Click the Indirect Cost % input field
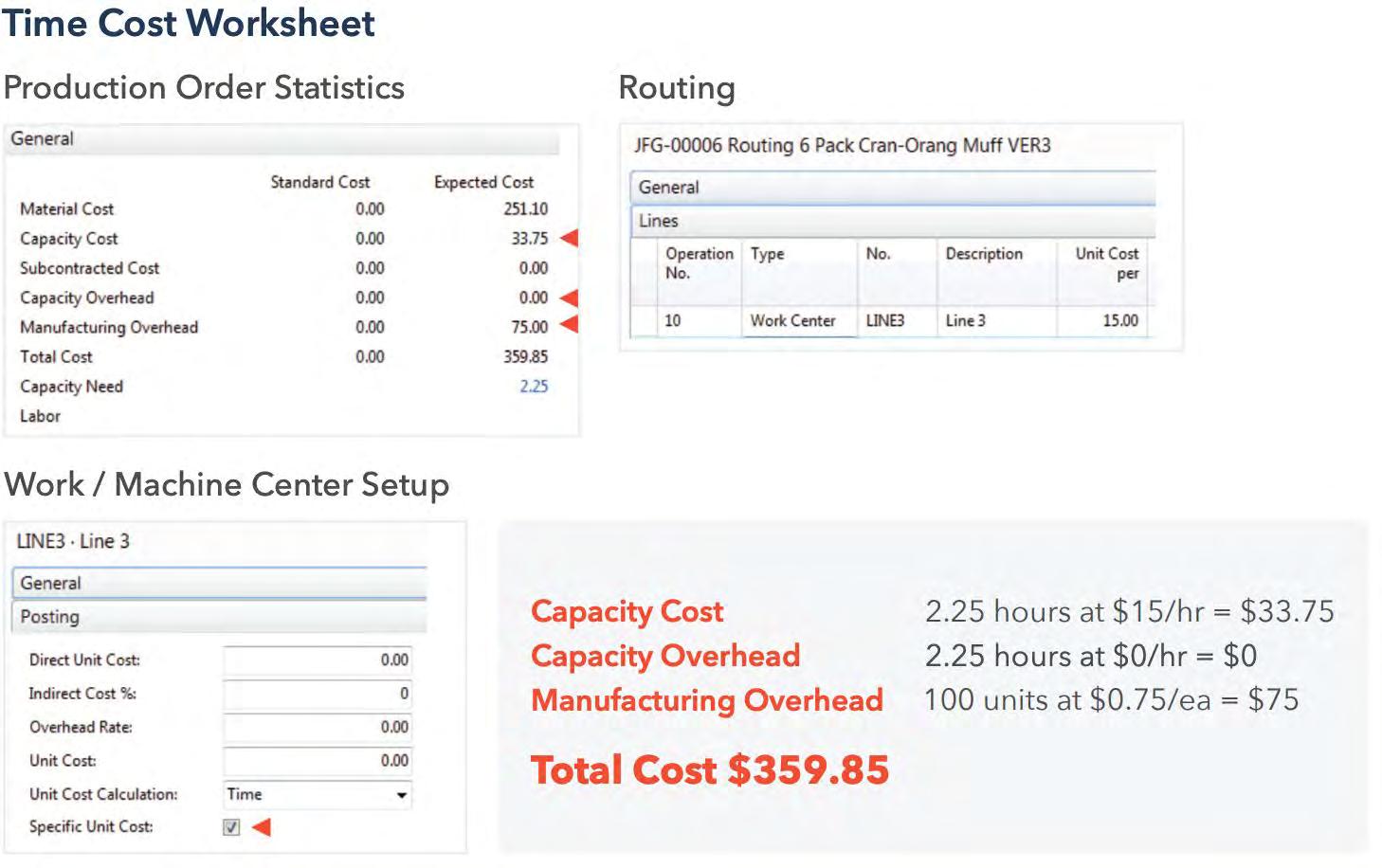 click(x=318, y=694)
